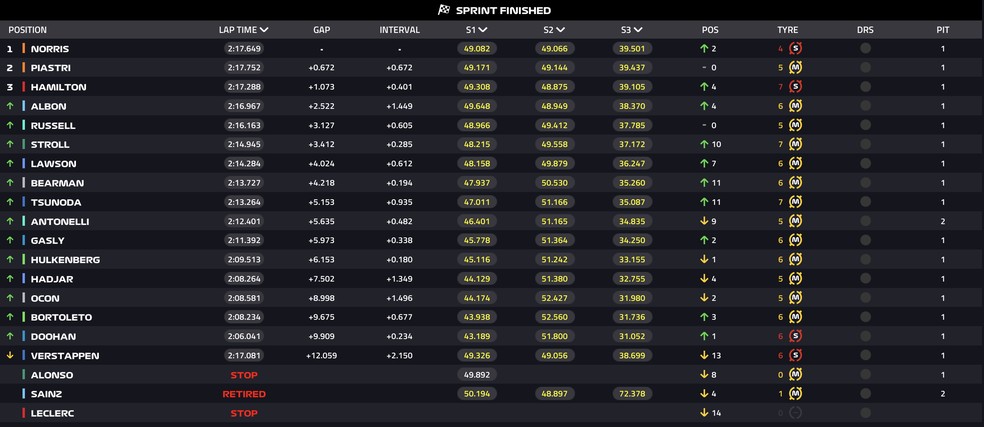Click the soft tyre icon in Verstappen's row

click(x=796, y=355)
